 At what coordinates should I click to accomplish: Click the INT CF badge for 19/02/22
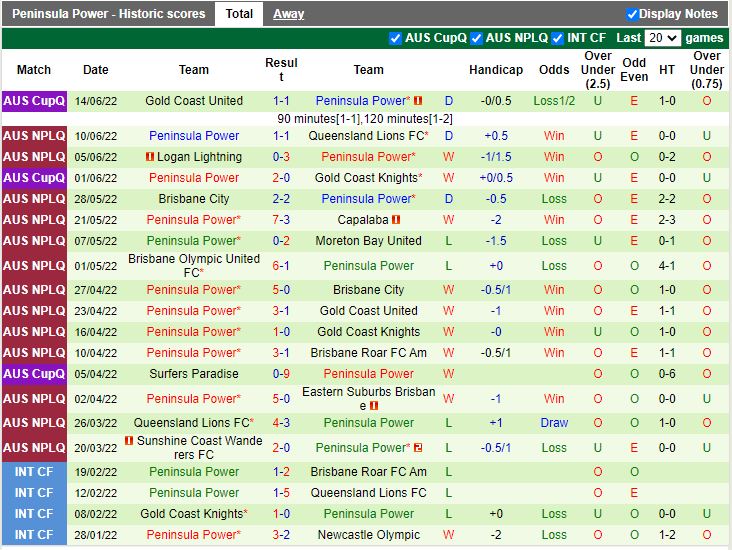click(x=34, y=472)
